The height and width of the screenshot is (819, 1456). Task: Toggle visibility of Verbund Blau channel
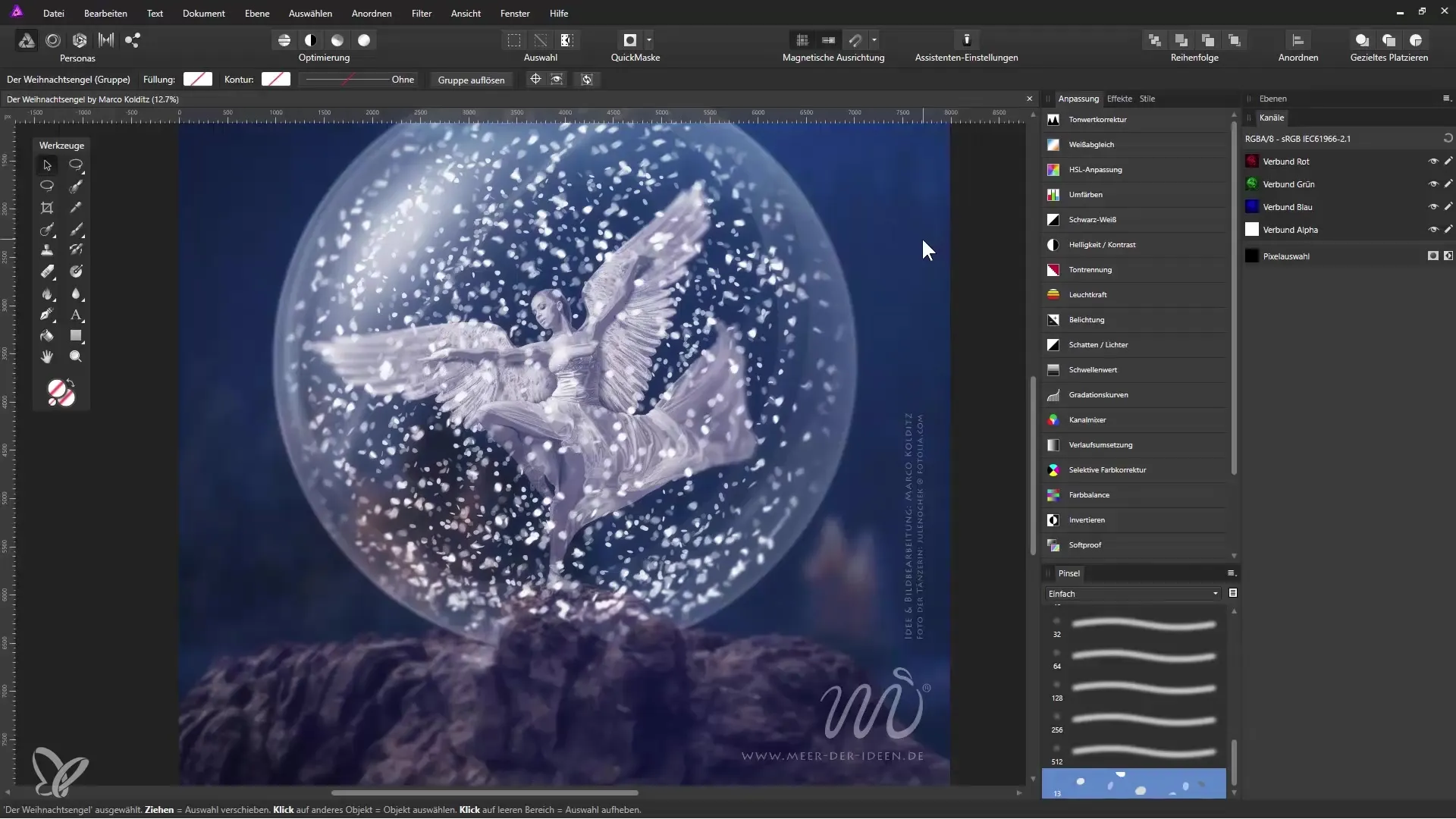click(1432, 207)
